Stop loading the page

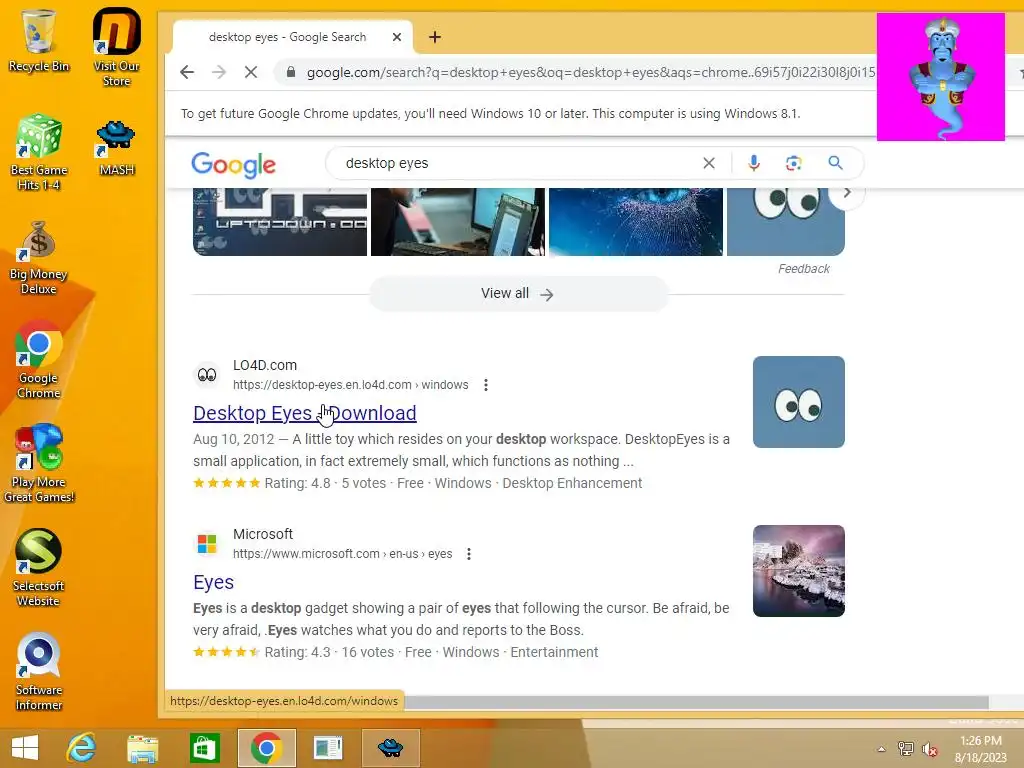click(x=251, y=72)
